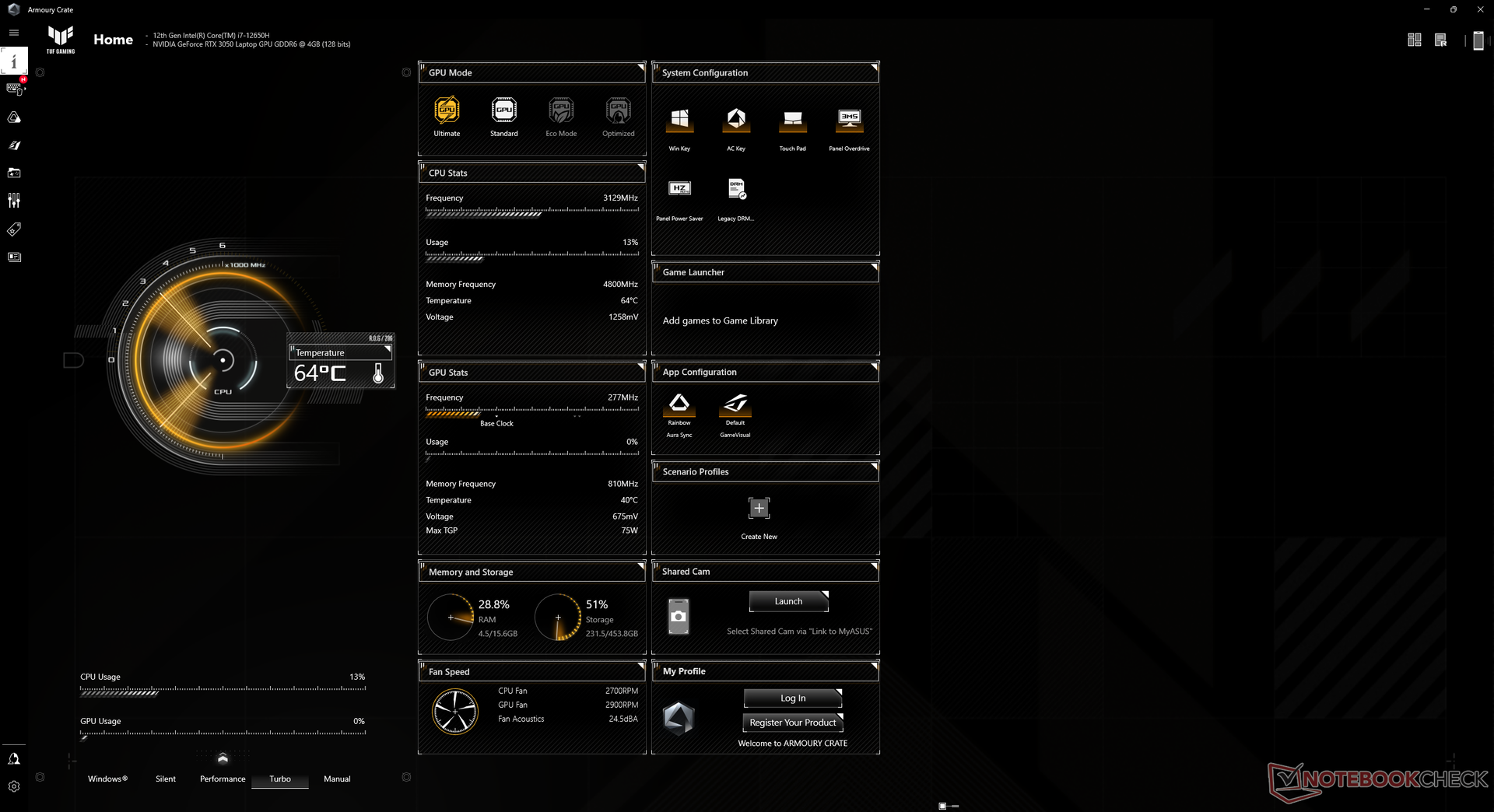This screenshot has width=1494, height=812.
Task: Open Aura Sync from the sidebar
Action: [x=14, y=117]
